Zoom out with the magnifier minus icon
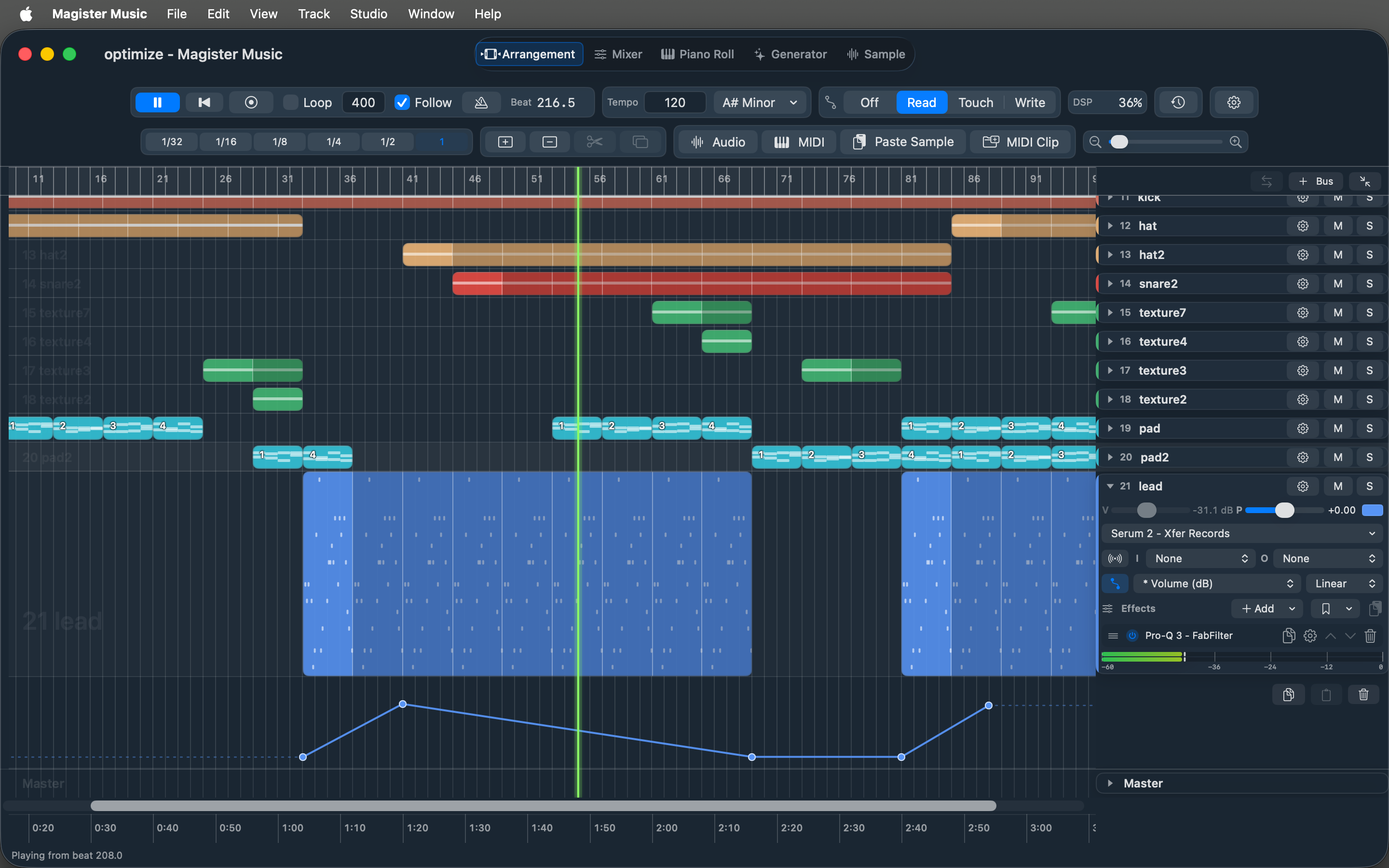This screenshot has height=868, width=1389. pos(1095,142)
